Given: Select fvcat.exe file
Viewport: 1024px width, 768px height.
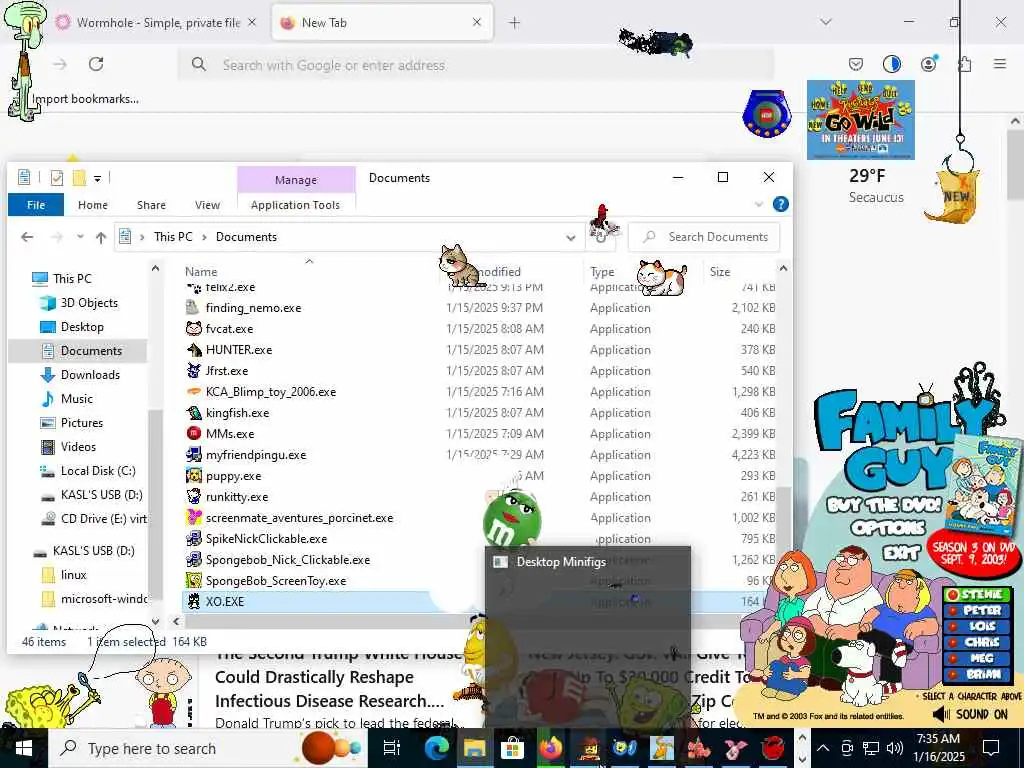Looking at the screenshot, I should [229, 328].
